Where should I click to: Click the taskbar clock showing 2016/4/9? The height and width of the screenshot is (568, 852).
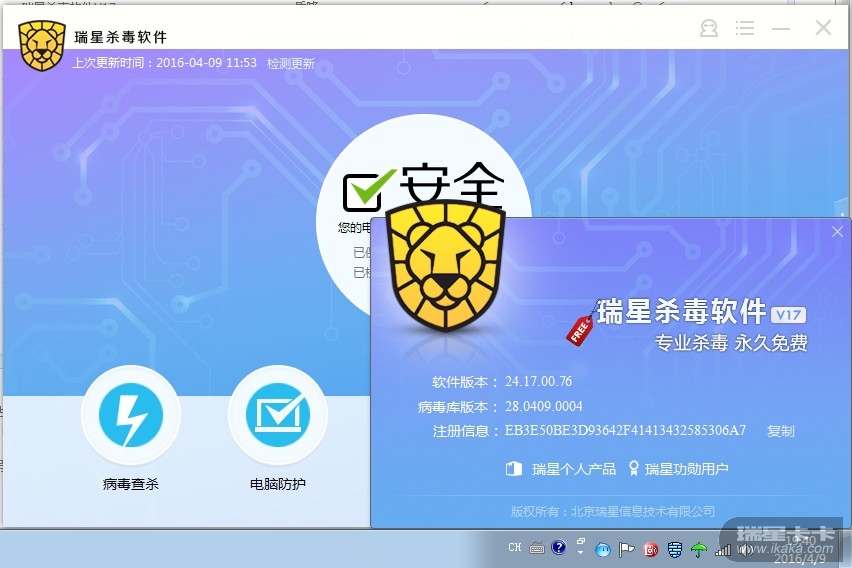[800, 550]
